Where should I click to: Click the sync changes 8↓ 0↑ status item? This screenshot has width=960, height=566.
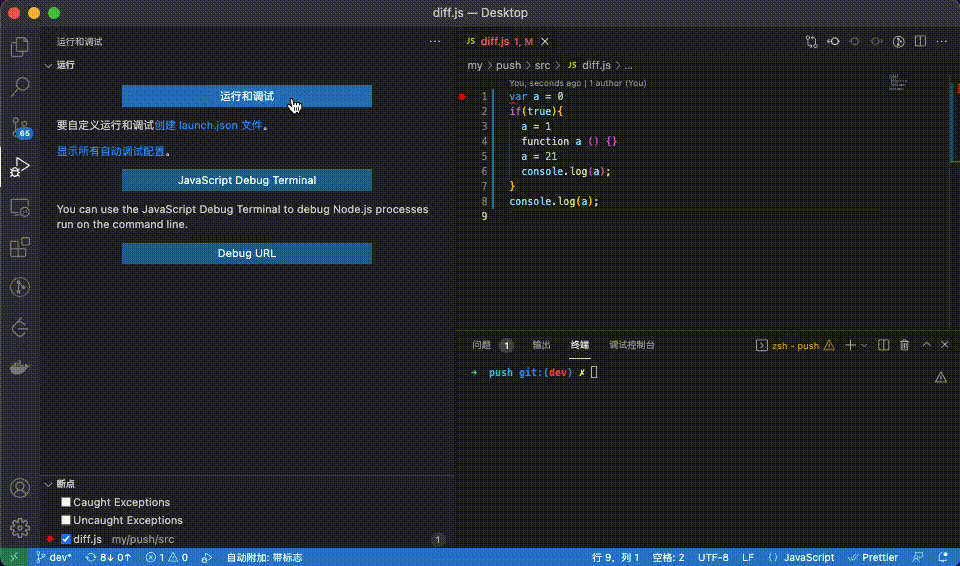click(x=108, y=557)
